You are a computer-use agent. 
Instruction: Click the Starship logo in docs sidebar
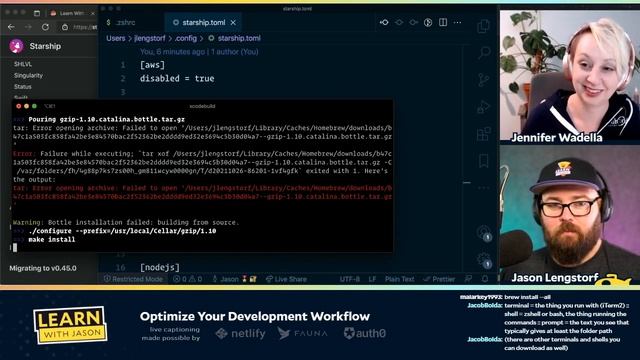17,46
